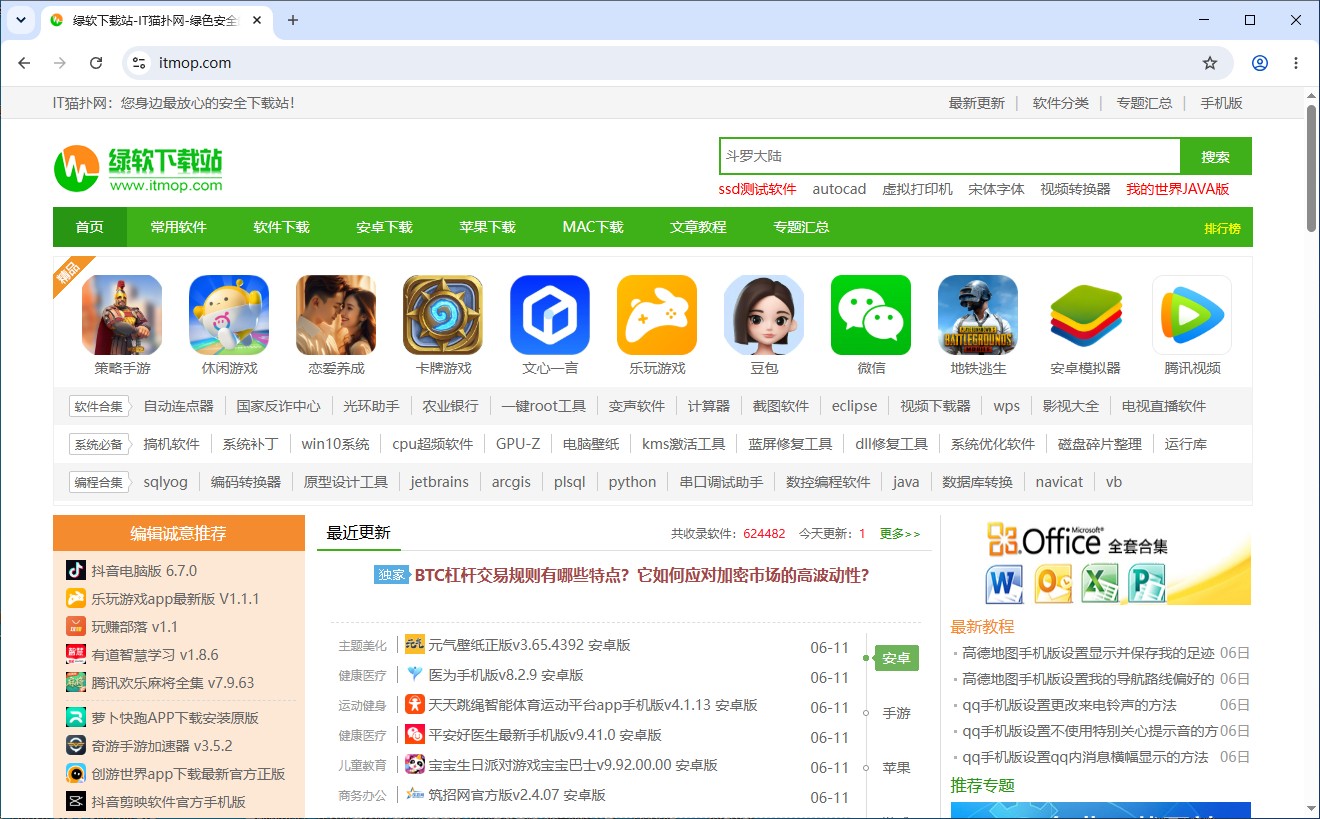Screen dimensions: 1320x819
Task: View site information icon in address bar
Action: [x=139, y=63]
